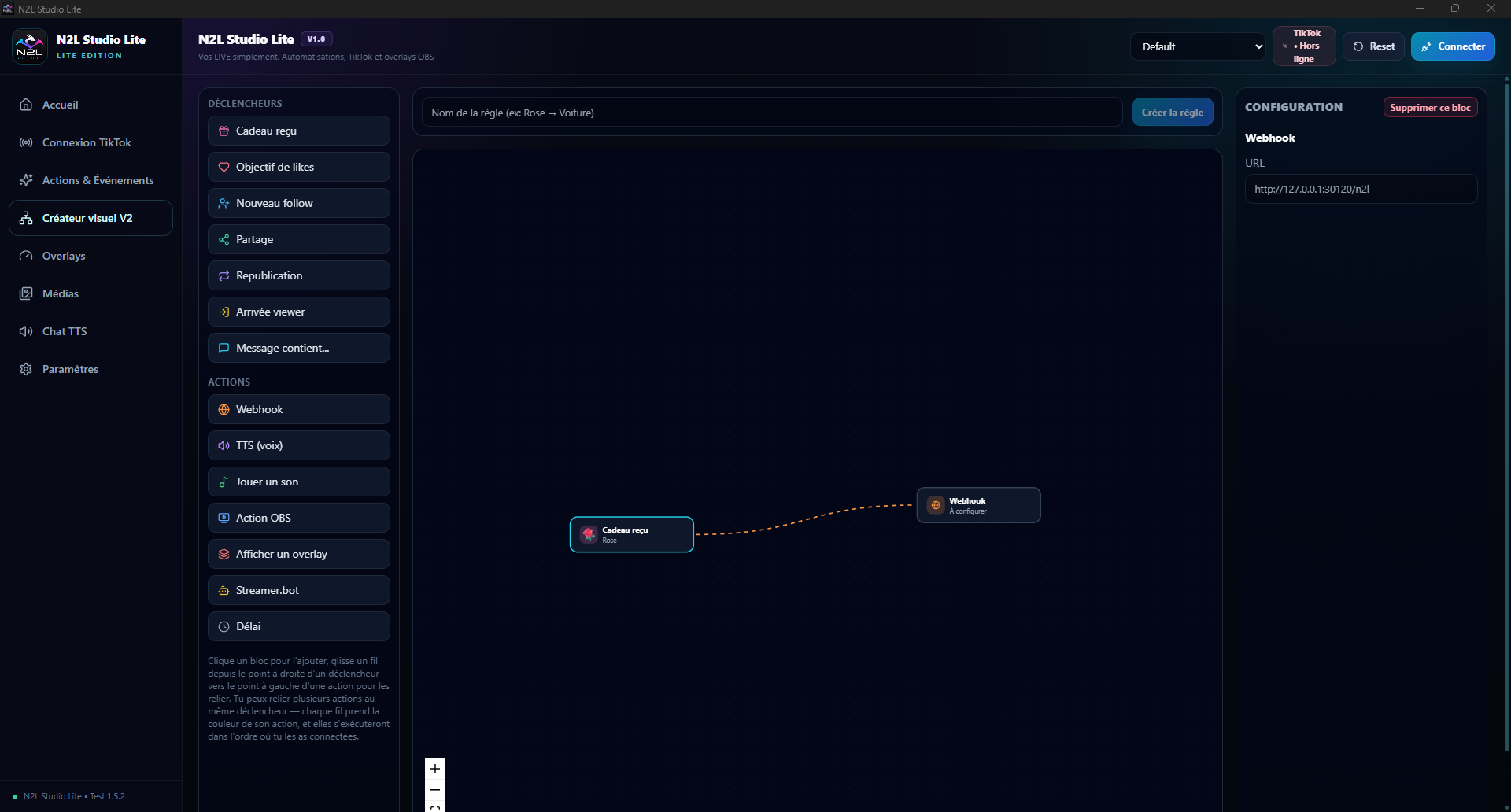Zoom out the canvas with minus button
Screen dimensions: 1511x812
click(x=435, y=789)
